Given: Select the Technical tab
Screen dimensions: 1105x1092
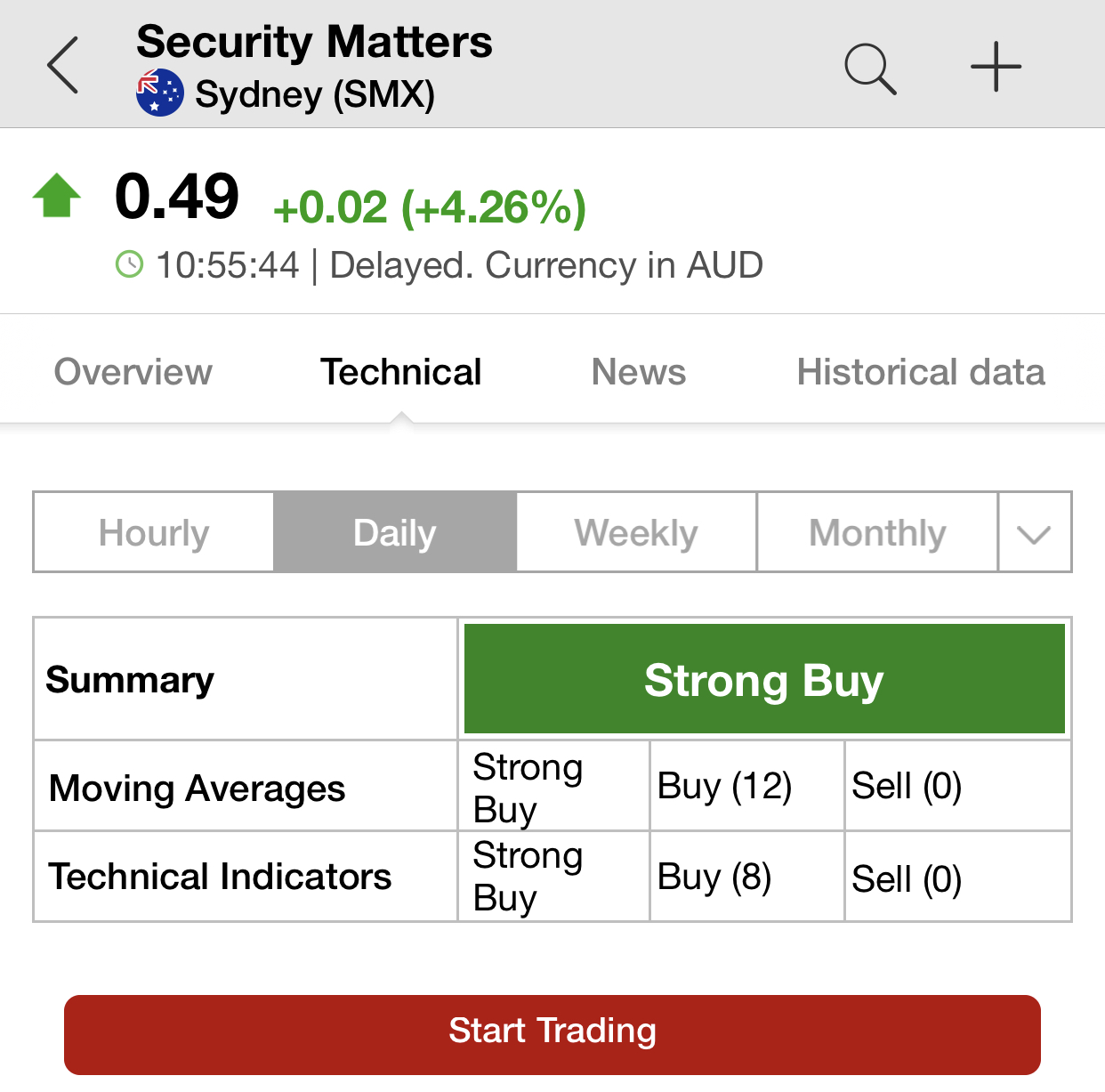Looking at the screenshot, I should click(401, 372).
